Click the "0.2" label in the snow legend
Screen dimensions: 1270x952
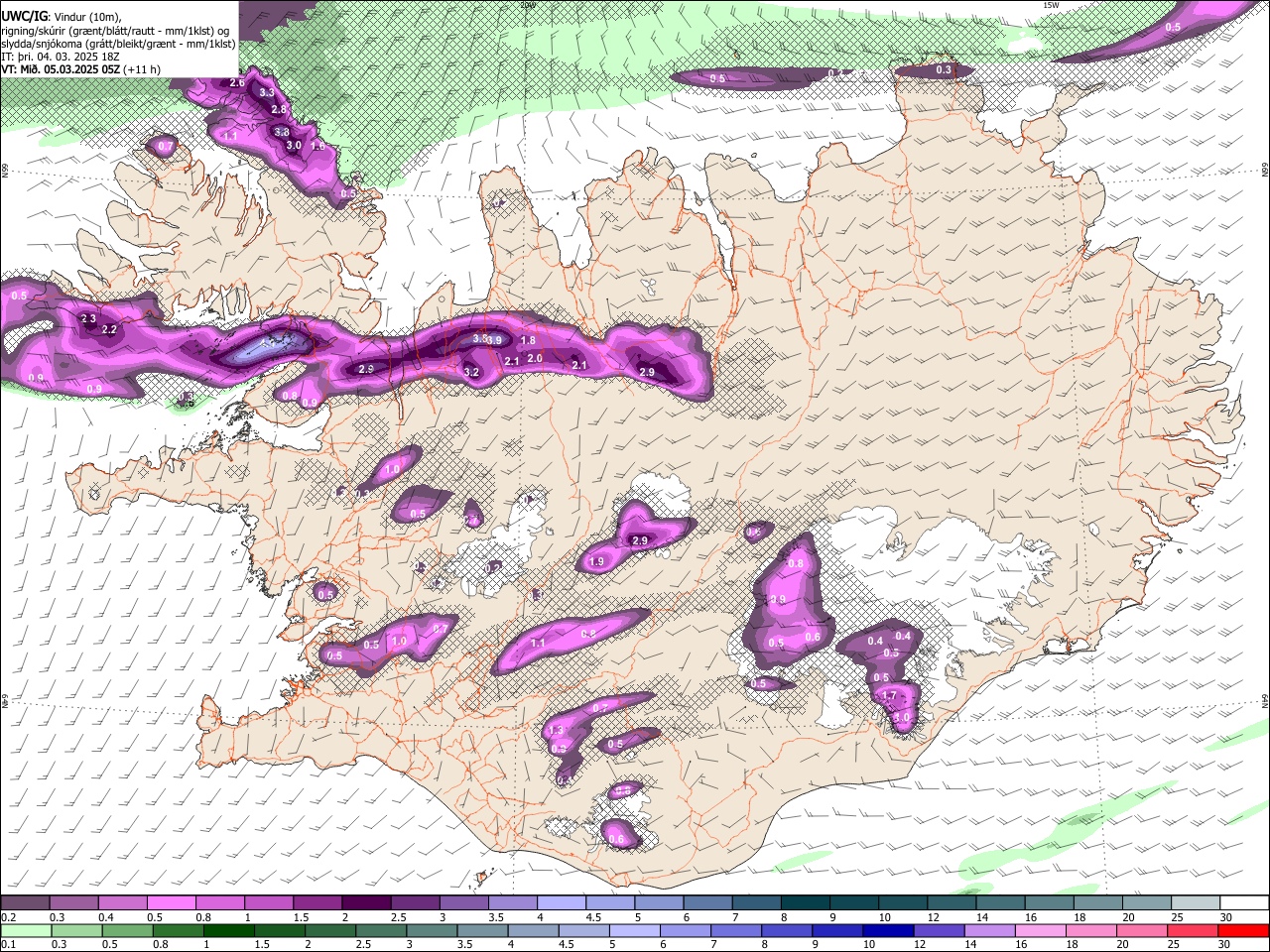(8, 917)
